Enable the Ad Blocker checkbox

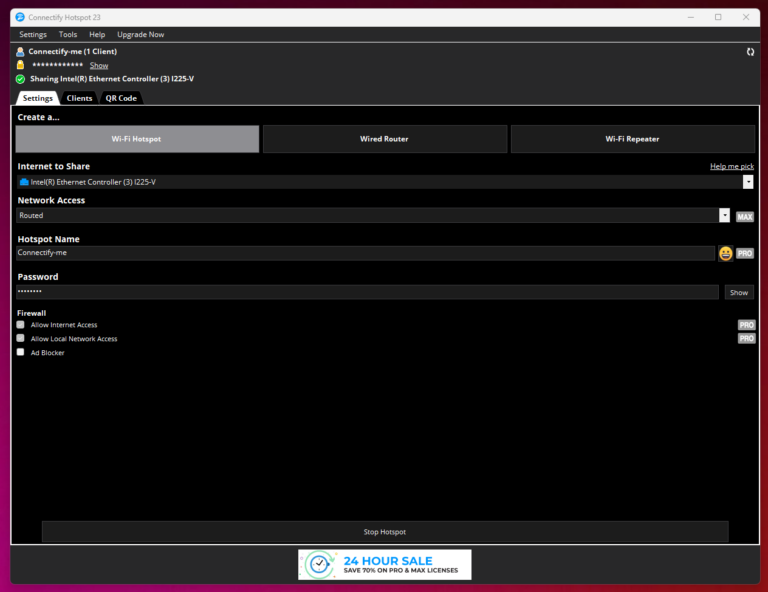point(20,353)
